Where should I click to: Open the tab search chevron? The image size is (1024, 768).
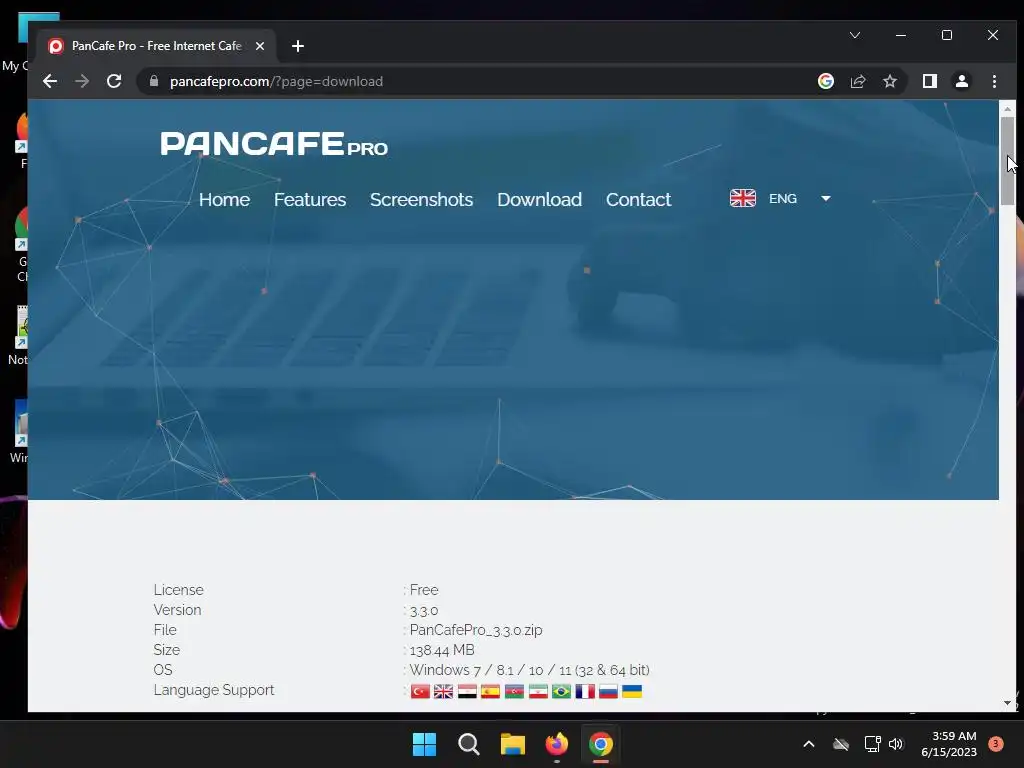click(x=854, y=35)
